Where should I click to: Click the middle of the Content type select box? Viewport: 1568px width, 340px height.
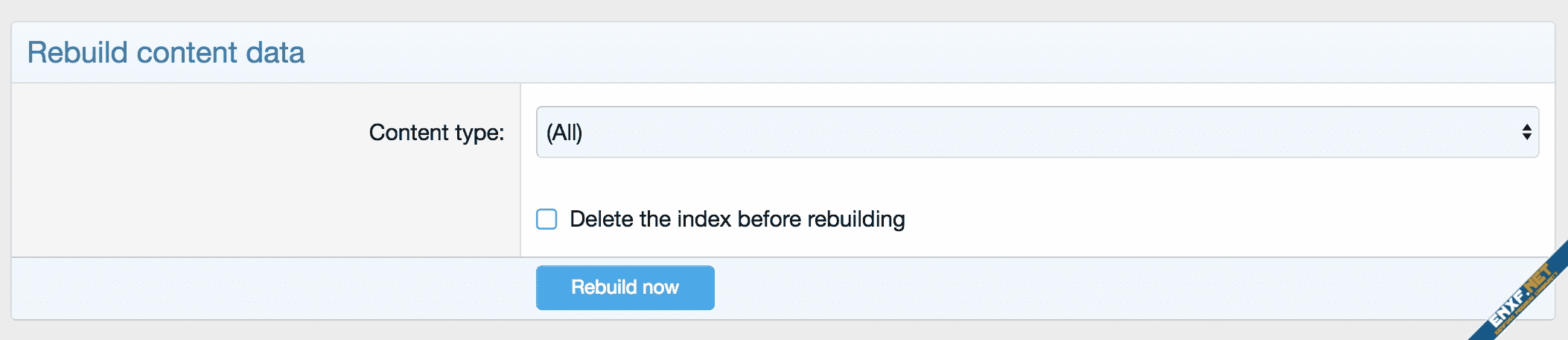[1036, 133]
